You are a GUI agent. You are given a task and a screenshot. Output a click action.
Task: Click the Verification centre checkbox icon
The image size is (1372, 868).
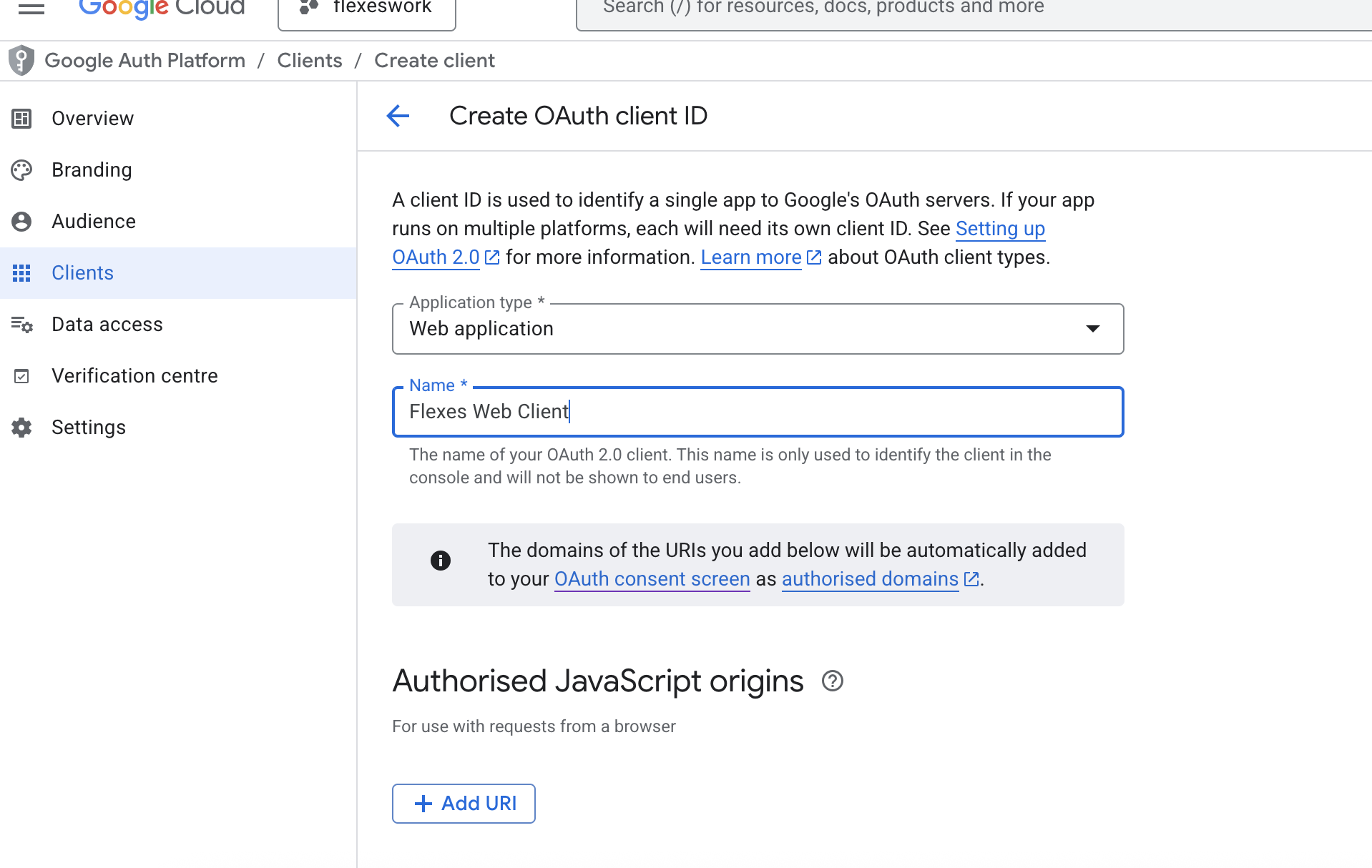tap(21, 376)
